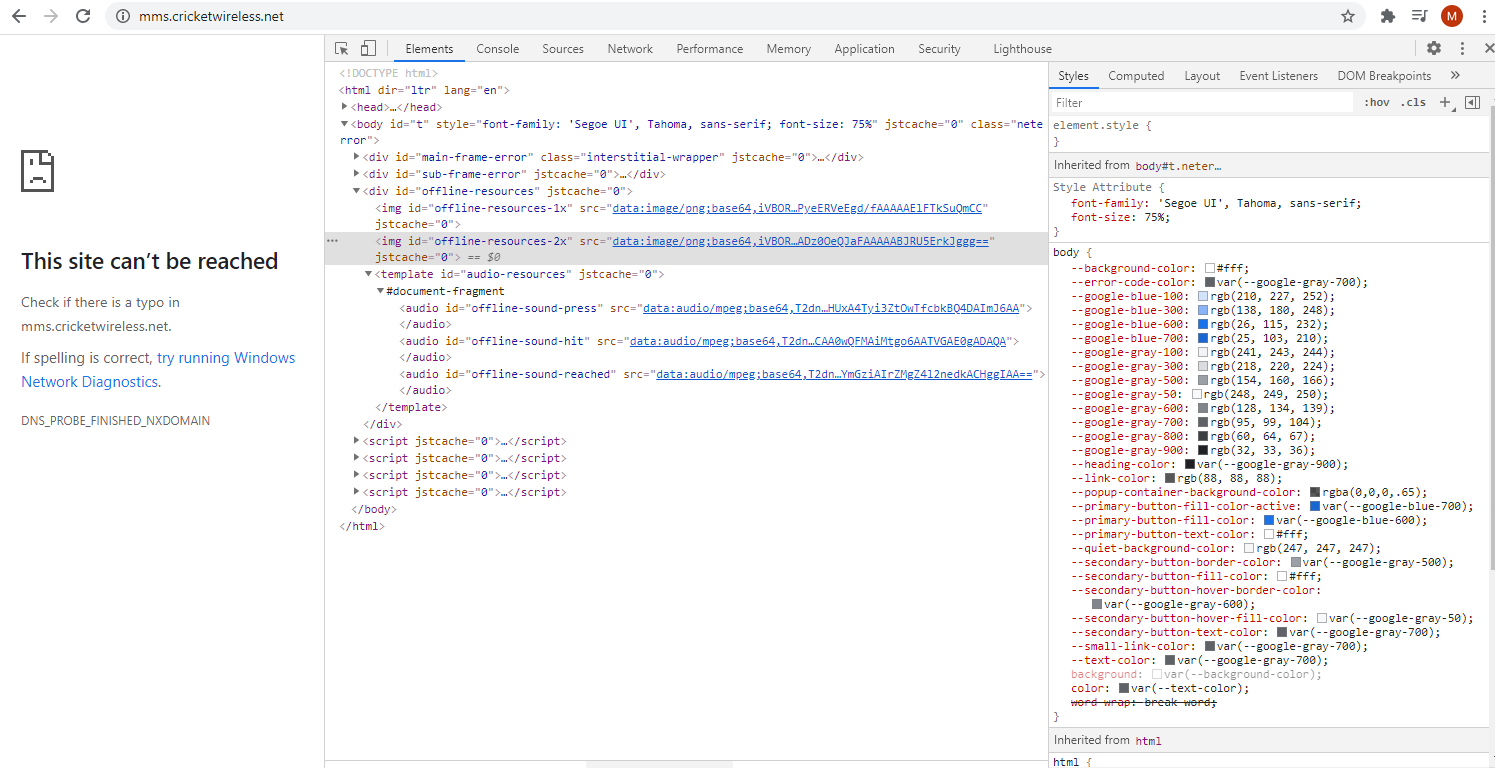Viewport: 1495px width, 768px height.
Task: Expand the main-frame-error div
Action: (x=357, y=157)
